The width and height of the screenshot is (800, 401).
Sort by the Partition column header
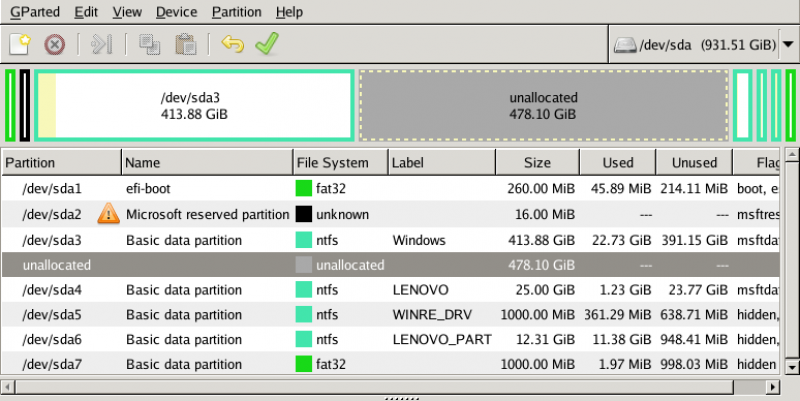pos(61,163)
